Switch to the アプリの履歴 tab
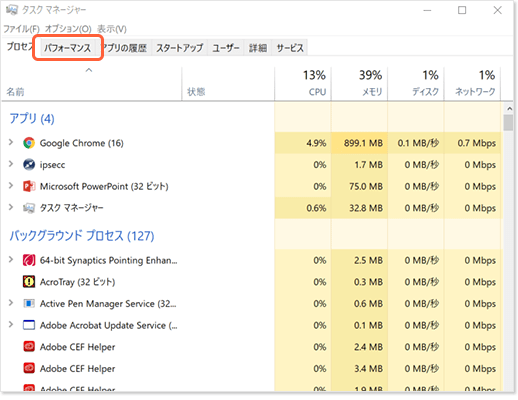 pos(124,48)
